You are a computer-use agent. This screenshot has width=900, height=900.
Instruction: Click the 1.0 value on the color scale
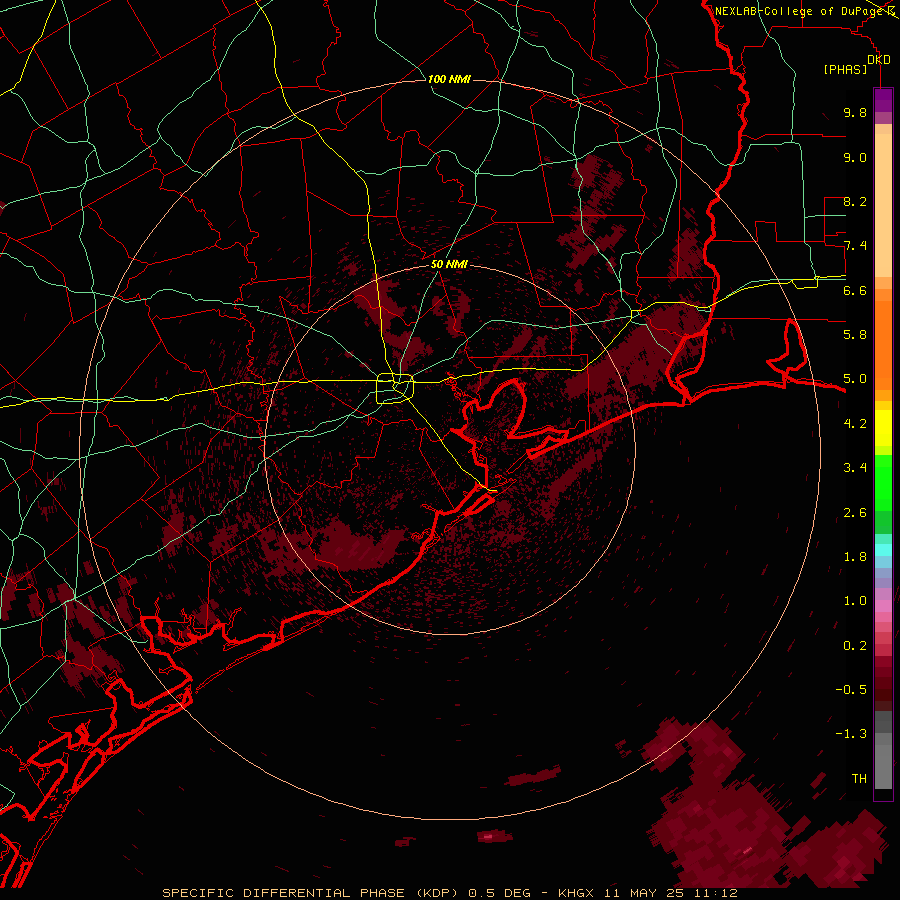(x=855, y=601)
